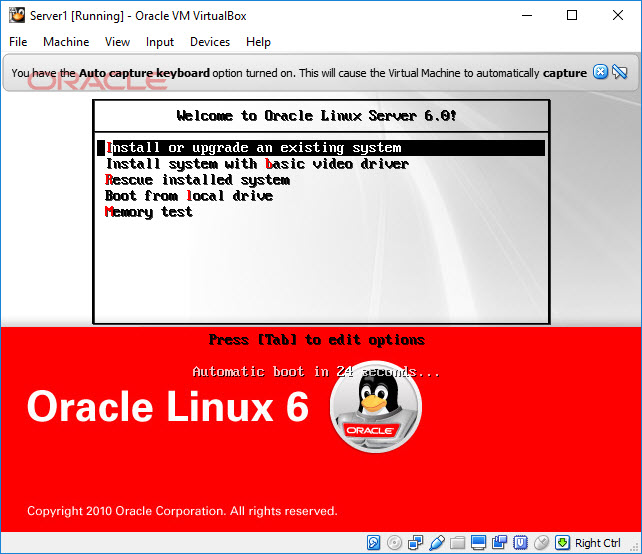Minimize the Server1 VirtualBox window
Screen dimensions: 642x554
(x=527, y=16)
